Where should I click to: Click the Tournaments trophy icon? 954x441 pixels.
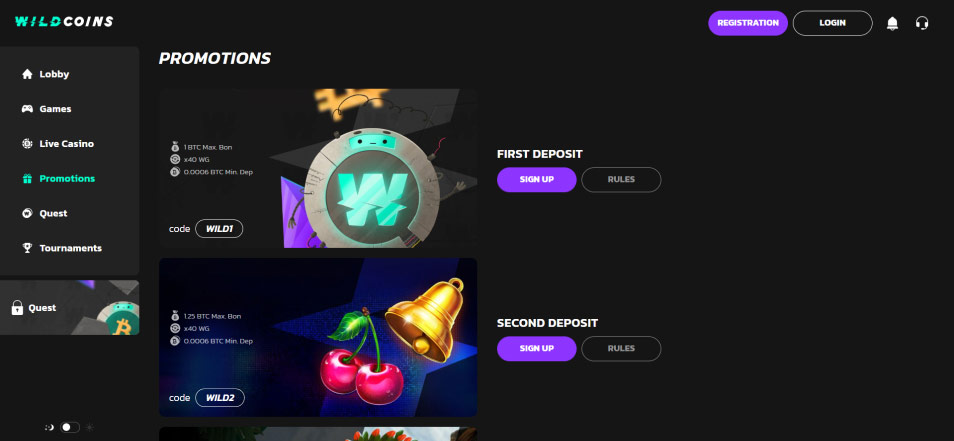(27, 248)
